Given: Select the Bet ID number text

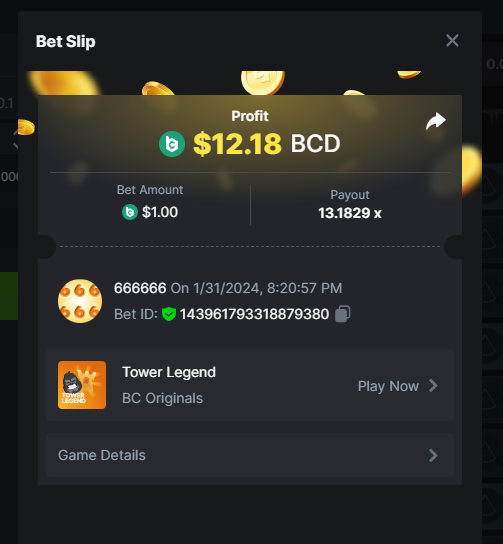Looking at the screenshot, I should click(254, 314).
